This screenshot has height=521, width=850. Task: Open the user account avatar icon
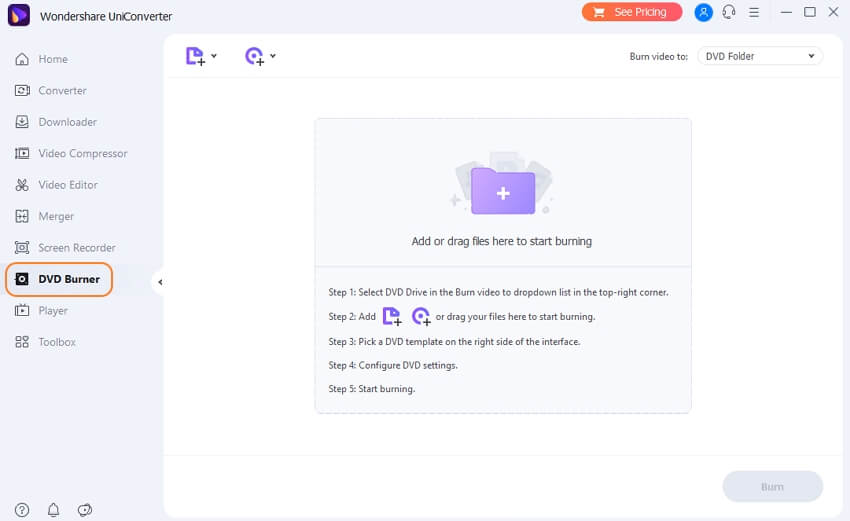[703, 12]
